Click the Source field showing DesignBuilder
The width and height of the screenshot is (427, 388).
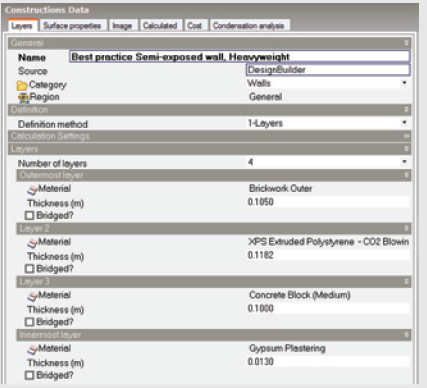click(328, 70)
